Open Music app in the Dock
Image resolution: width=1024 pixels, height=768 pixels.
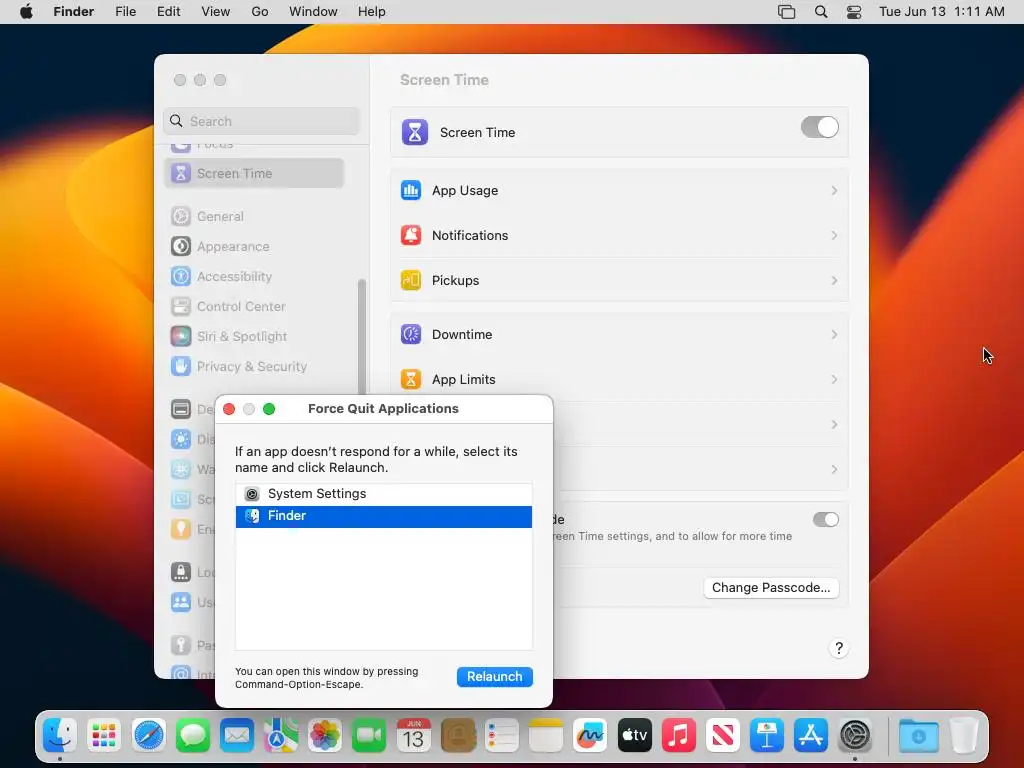[x=679, y=736]
